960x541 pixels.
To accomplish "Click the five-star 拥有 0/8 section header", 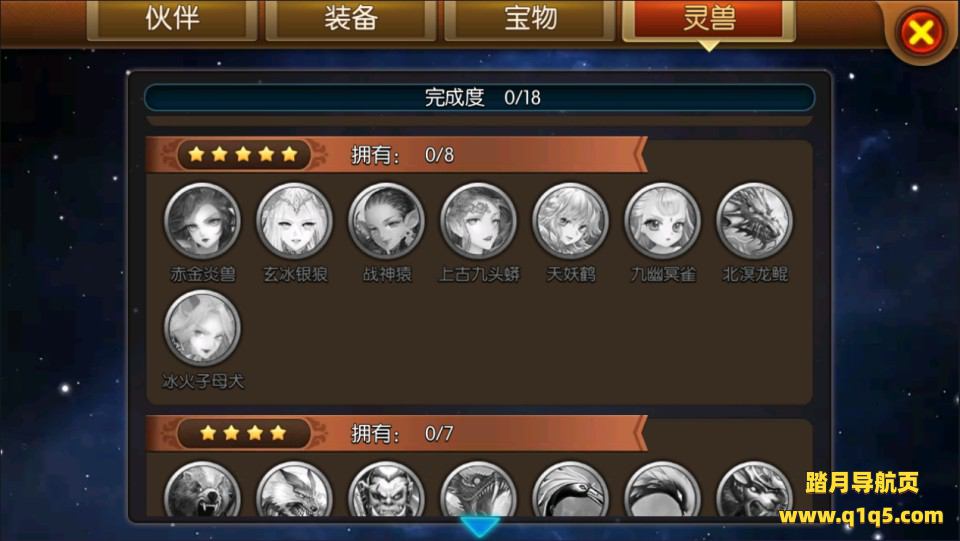I will [397, 155].
